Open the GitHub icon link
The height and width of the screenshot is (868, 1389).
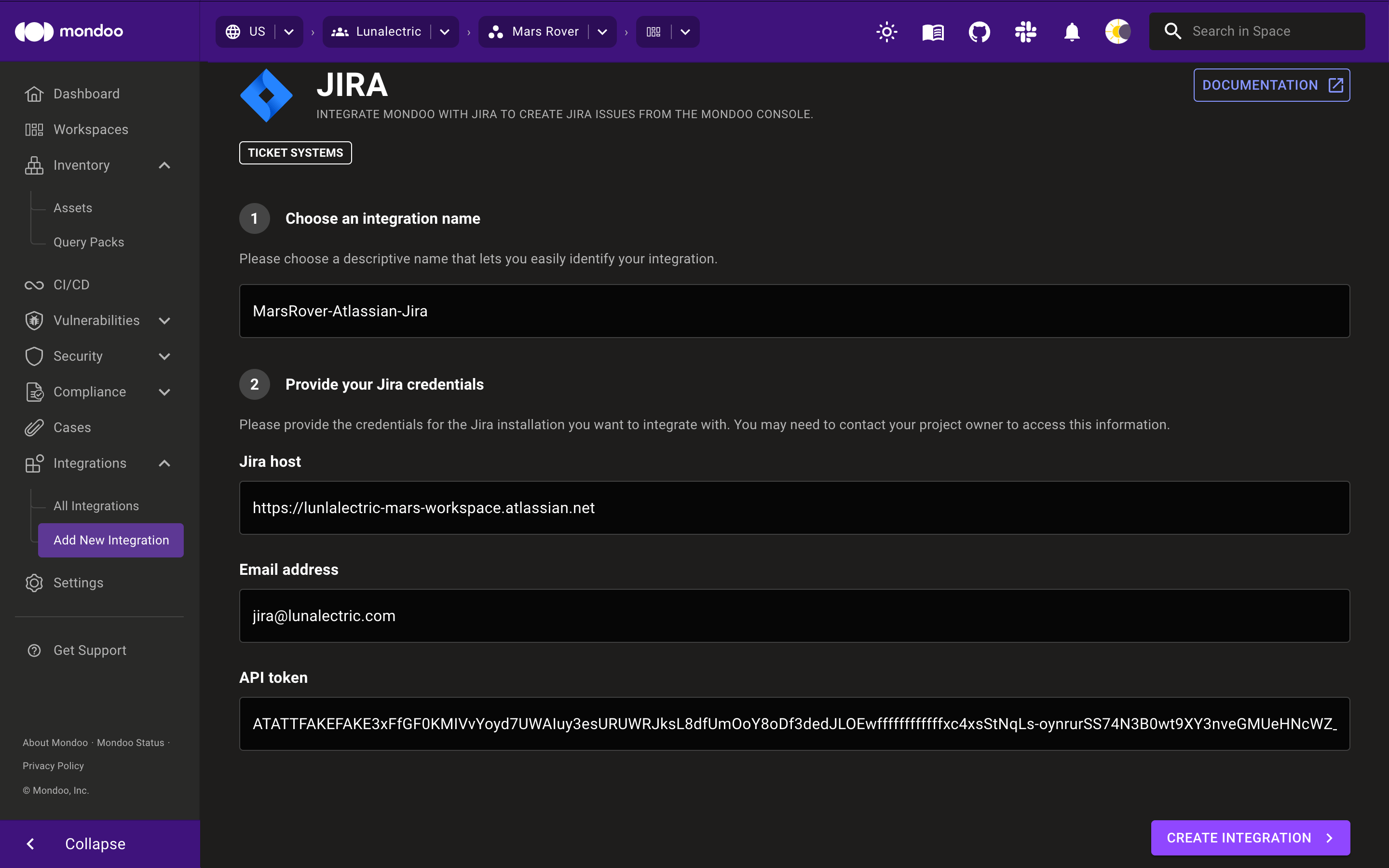click(978, 31)
